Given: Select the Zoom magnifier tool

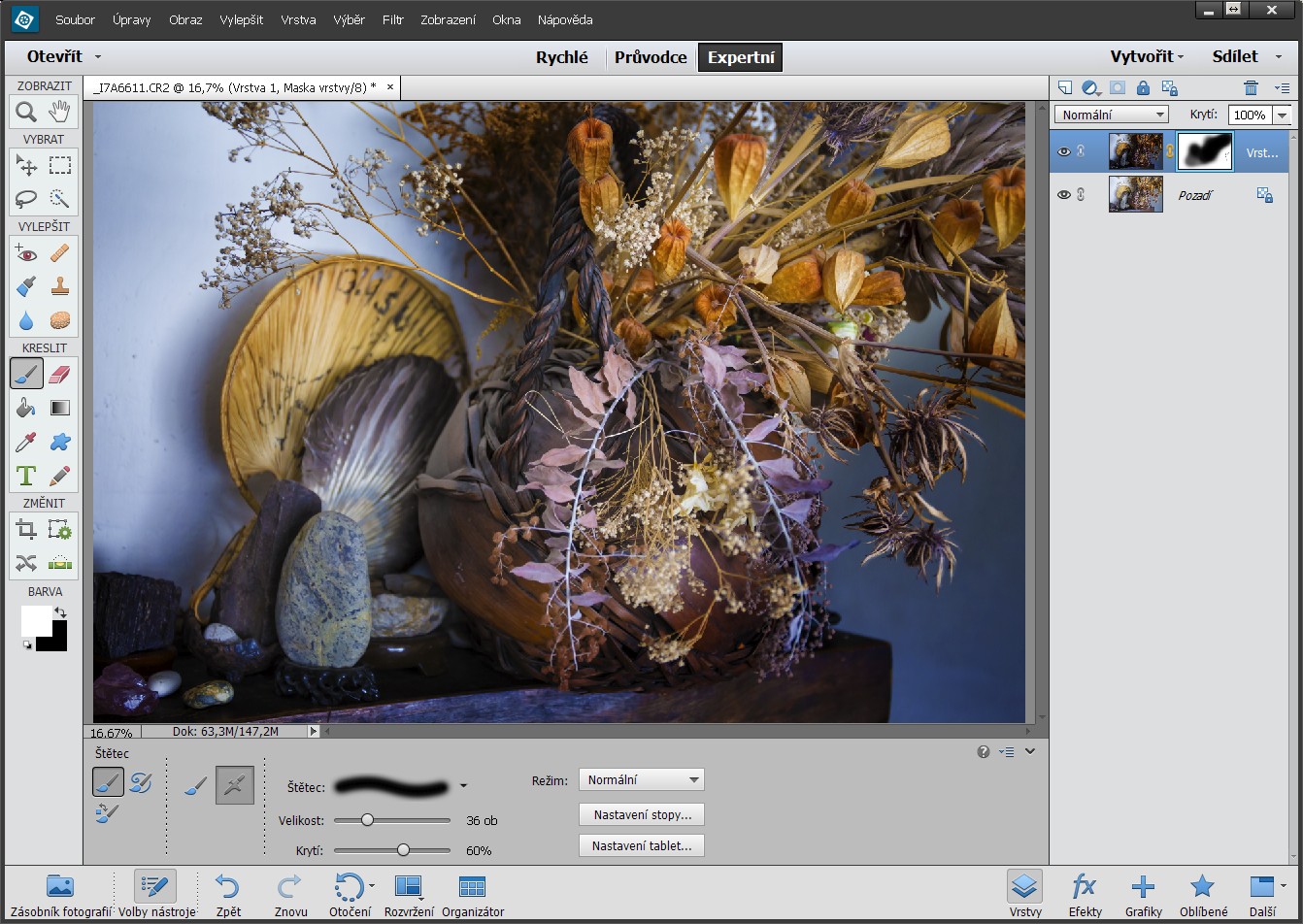Looking at the screenshot, I should pyautogui.click(x=26, y=113).
